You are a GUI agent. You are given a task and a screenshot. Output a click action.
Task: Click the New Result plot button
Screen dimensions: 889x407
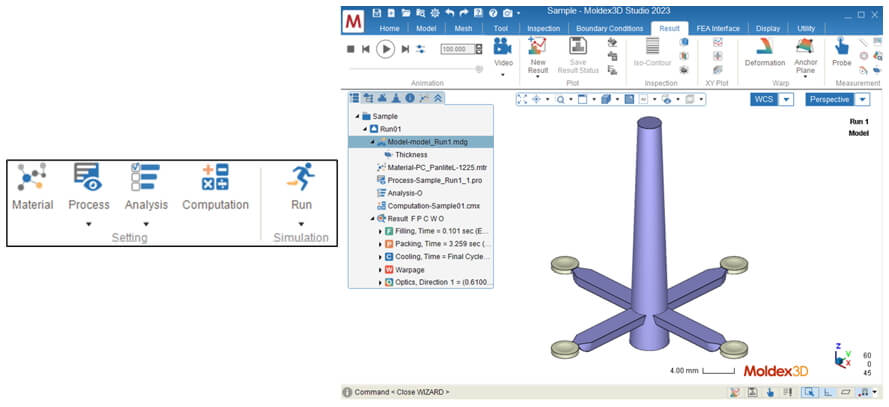(537, 56)
